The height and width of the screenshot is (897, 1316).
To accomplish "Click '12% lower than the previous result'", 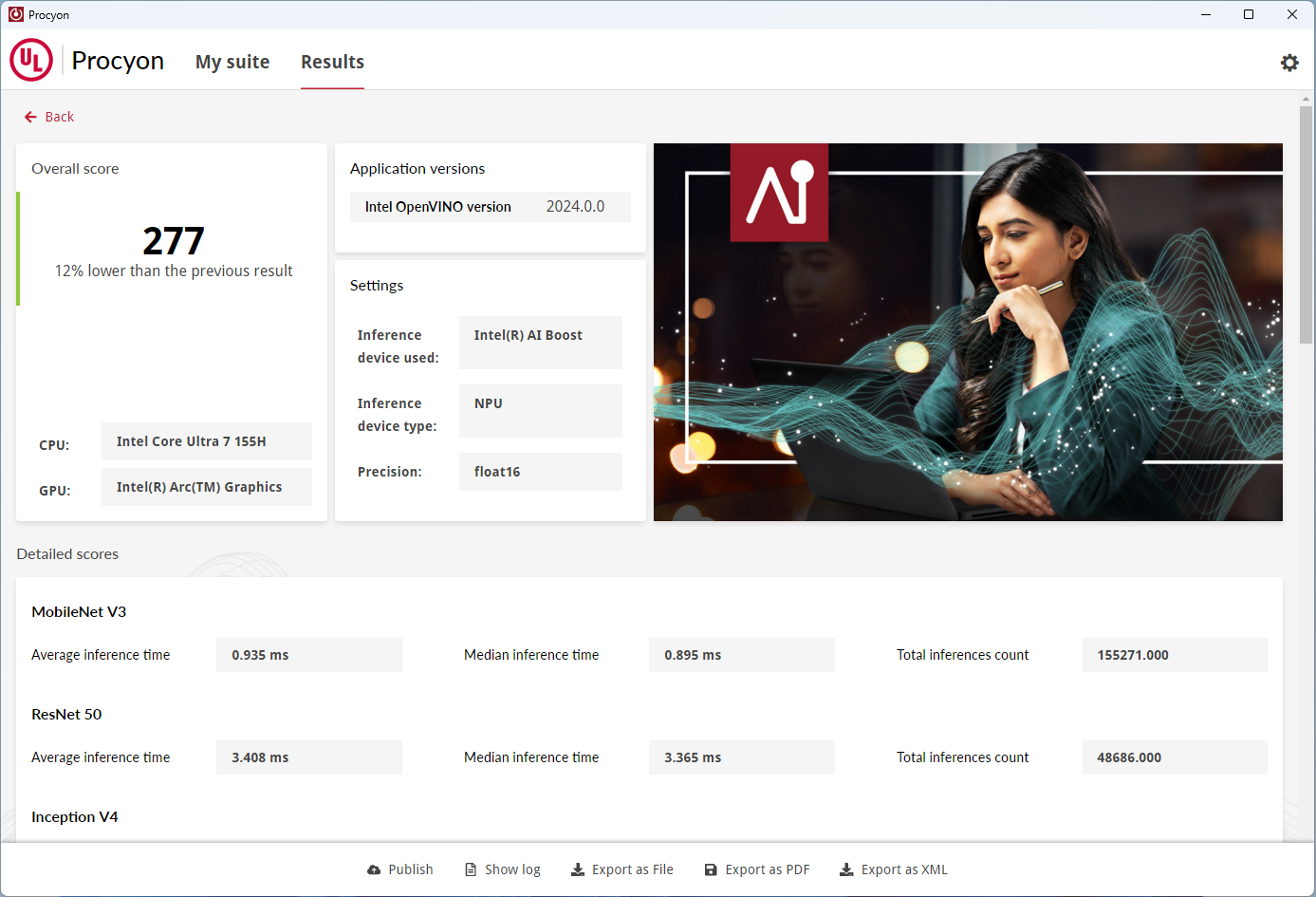I will (x=174, y=271).
